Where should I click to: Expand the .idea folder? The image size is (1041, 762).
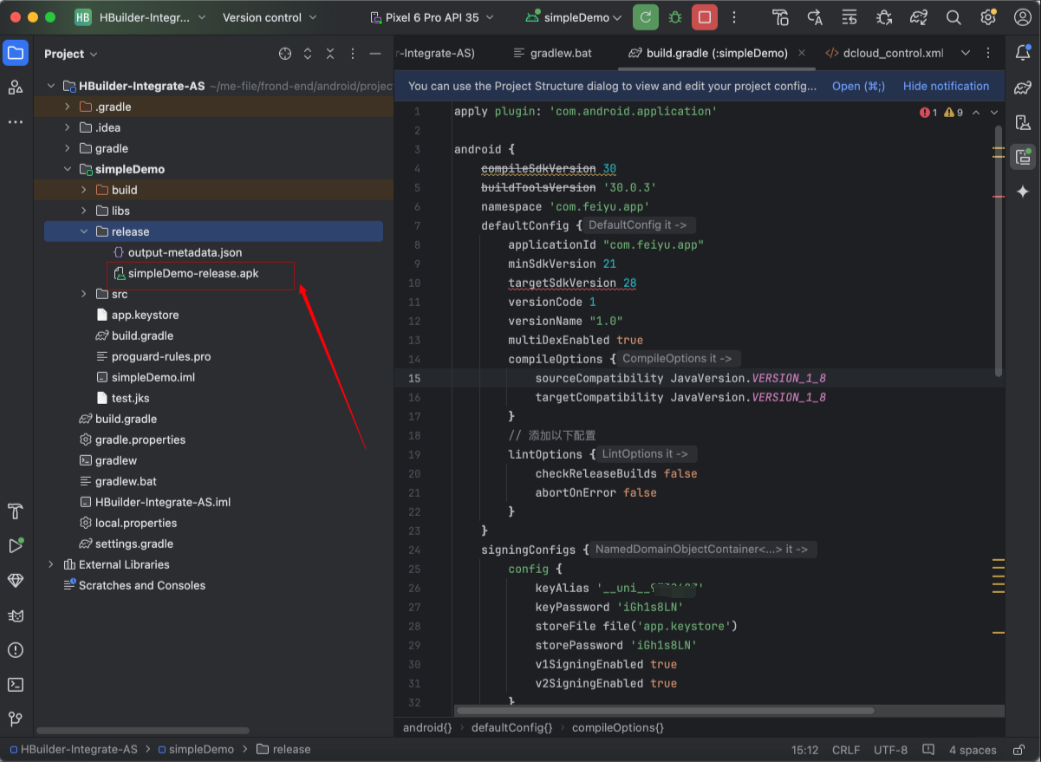[x=67, y=127]
